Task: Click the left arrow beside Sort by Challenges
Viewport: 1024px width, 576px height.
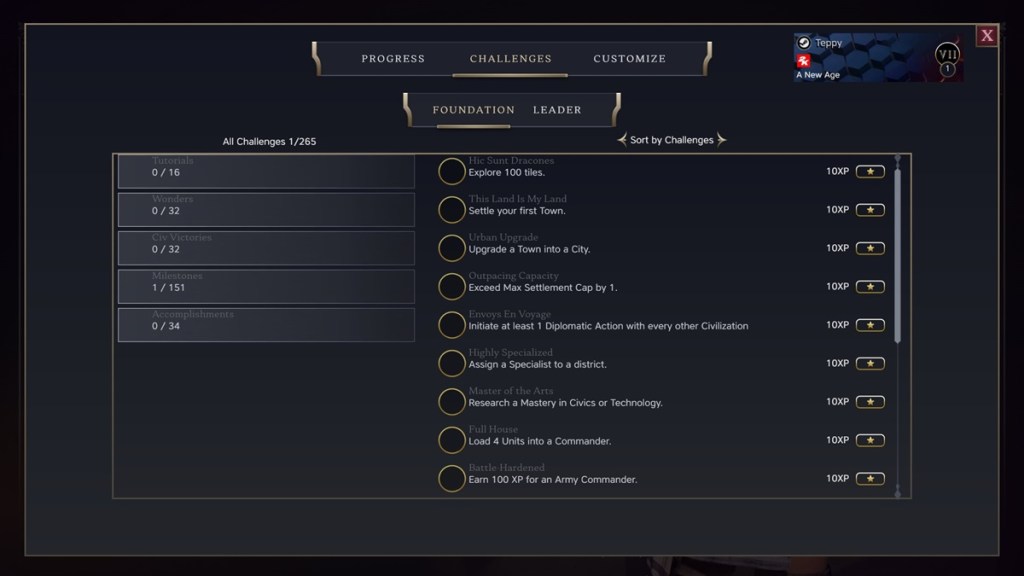Action: pyautogui.click(x=620, y=140)
